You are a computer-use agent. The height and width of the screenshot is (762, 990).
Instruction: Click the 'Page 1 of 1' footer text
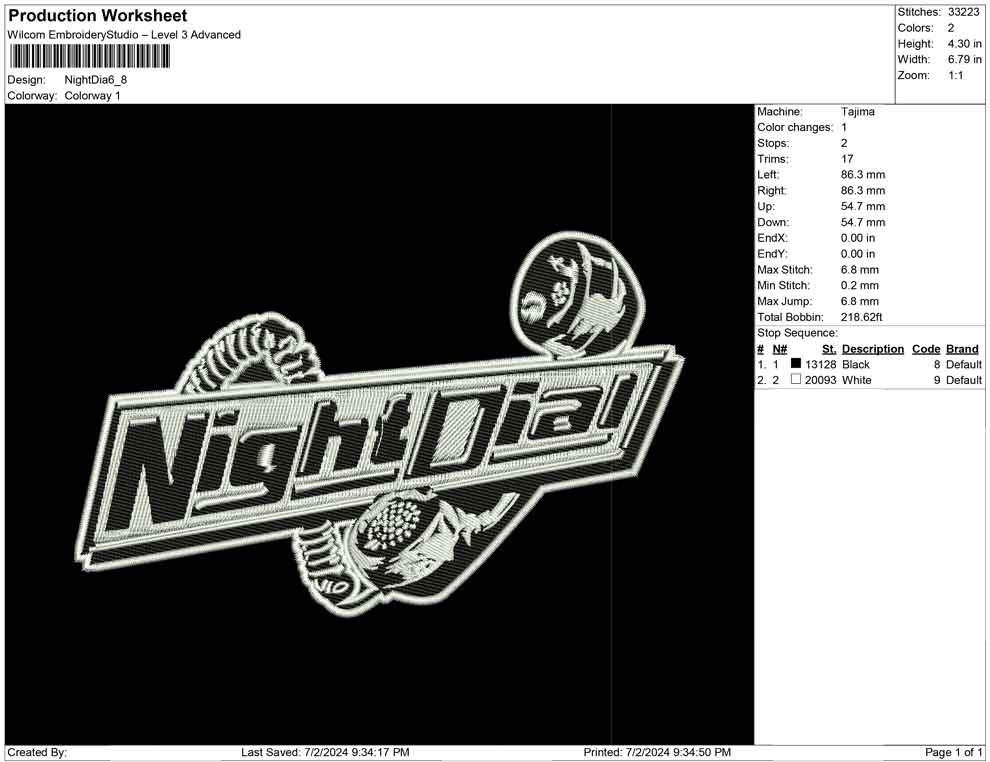pyautogui.click(x=953, y=753)
